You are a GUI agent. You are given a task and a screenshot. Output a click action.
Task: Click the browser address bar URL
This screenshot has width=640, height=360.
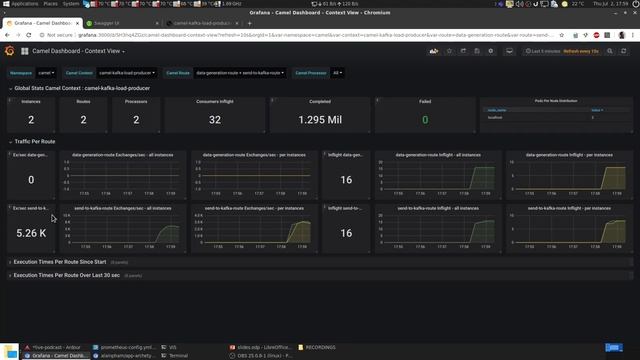click(x=316, y=36)
